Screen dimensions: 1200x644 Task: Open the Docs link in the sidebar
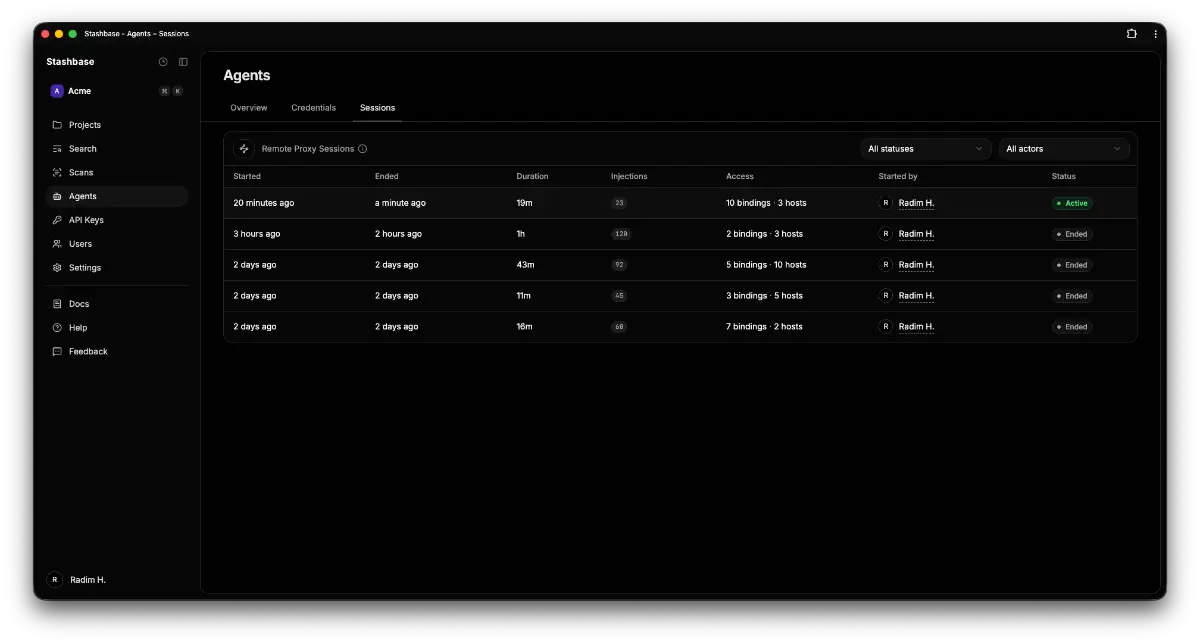117,304
